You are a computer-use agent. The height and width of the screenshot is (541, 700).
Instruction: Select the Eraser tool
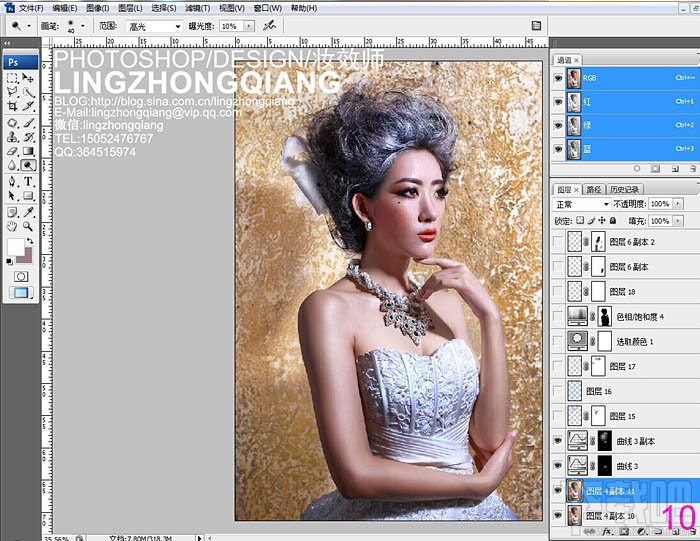pyautogui.click(x=12, y=151)
